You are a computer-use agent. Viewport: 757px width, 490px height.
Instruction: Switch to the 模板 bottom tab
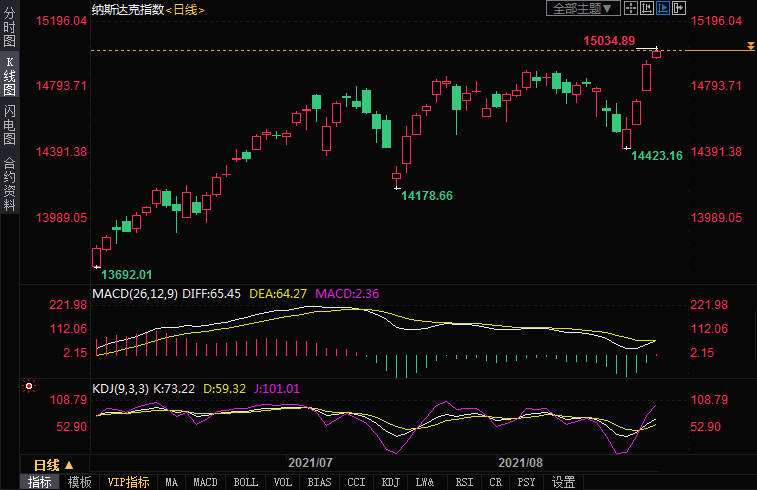79,482
